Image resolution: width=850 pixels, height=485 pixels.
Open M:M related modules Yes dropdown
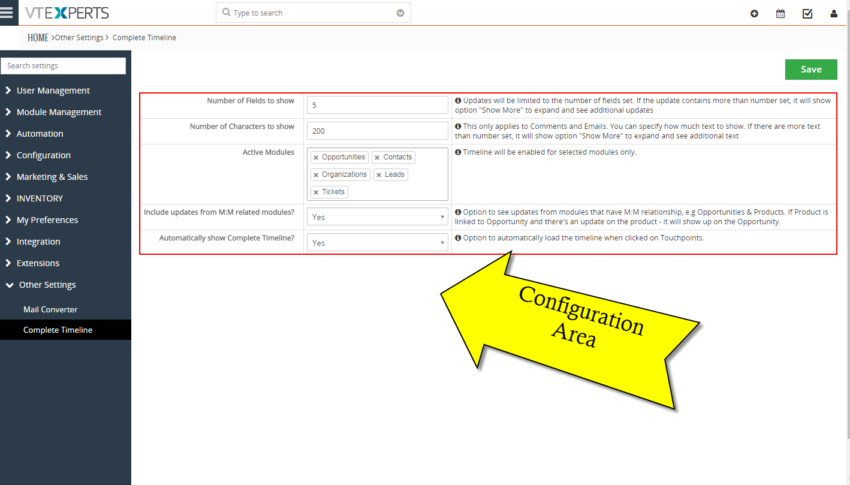click(x=377, y=217)
